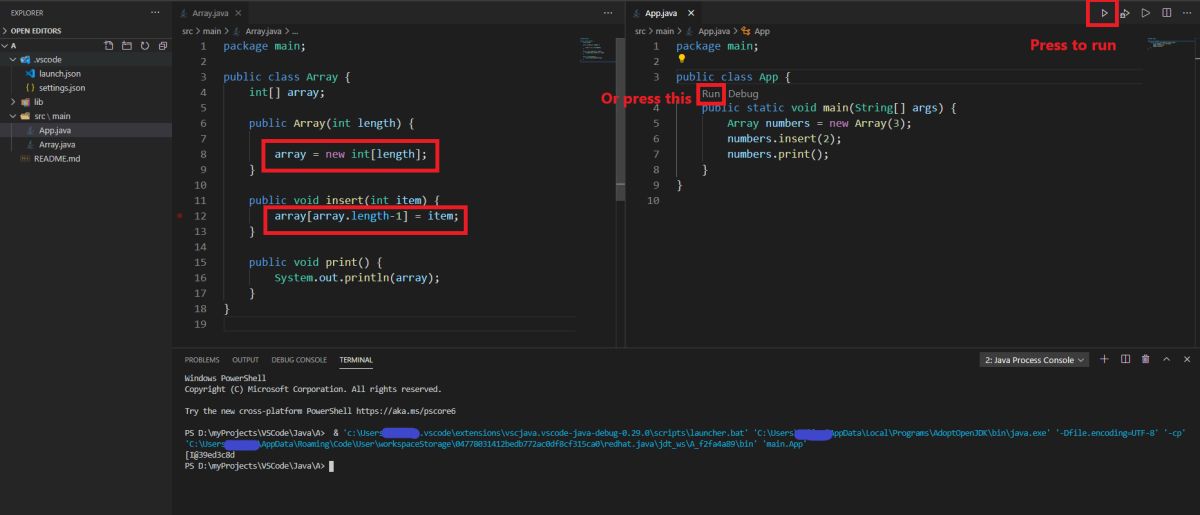Click the run-and-debug icon next to play

(x=1125, y=13)
